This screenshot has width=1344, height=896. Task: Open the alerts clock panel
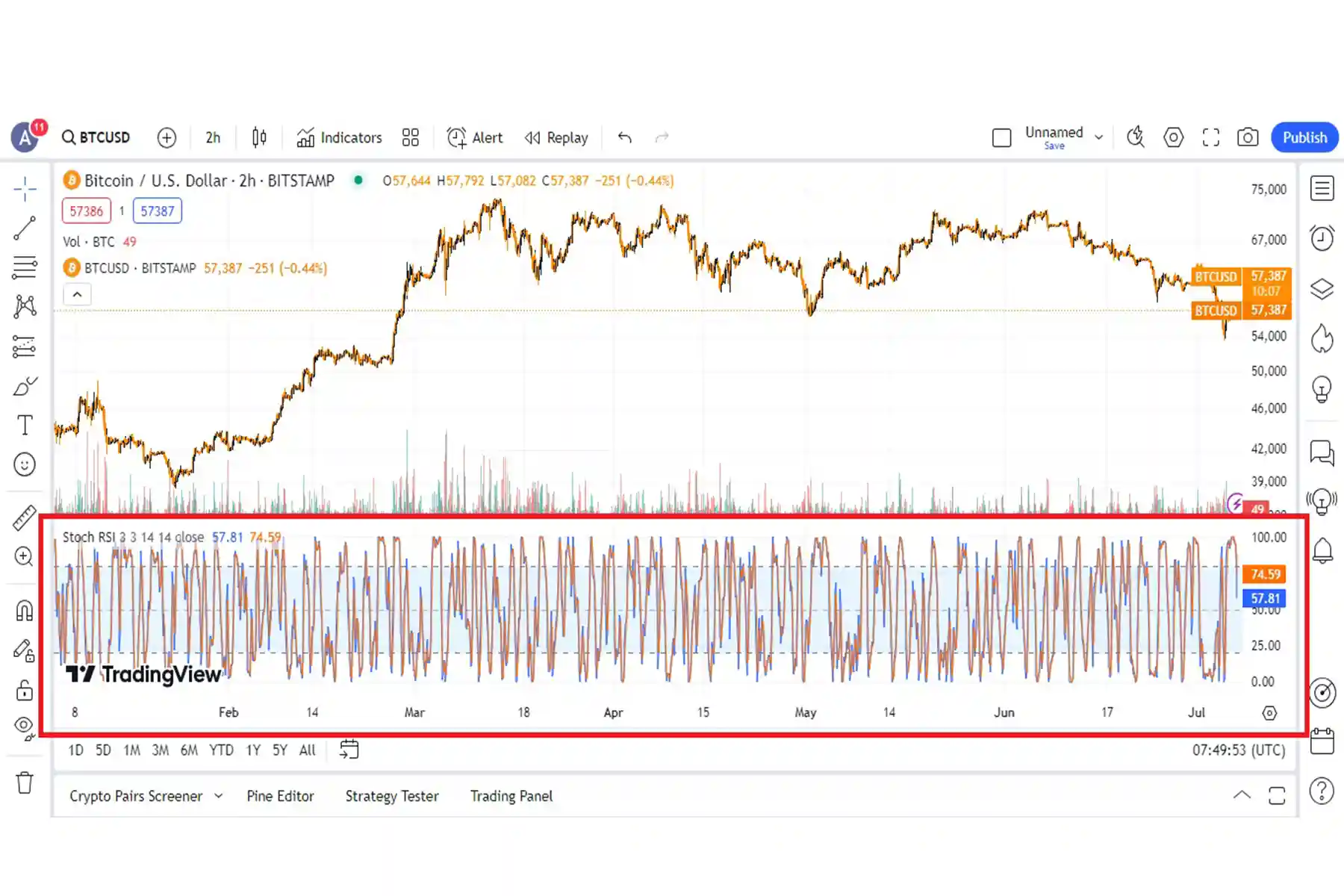[1322, 238]
